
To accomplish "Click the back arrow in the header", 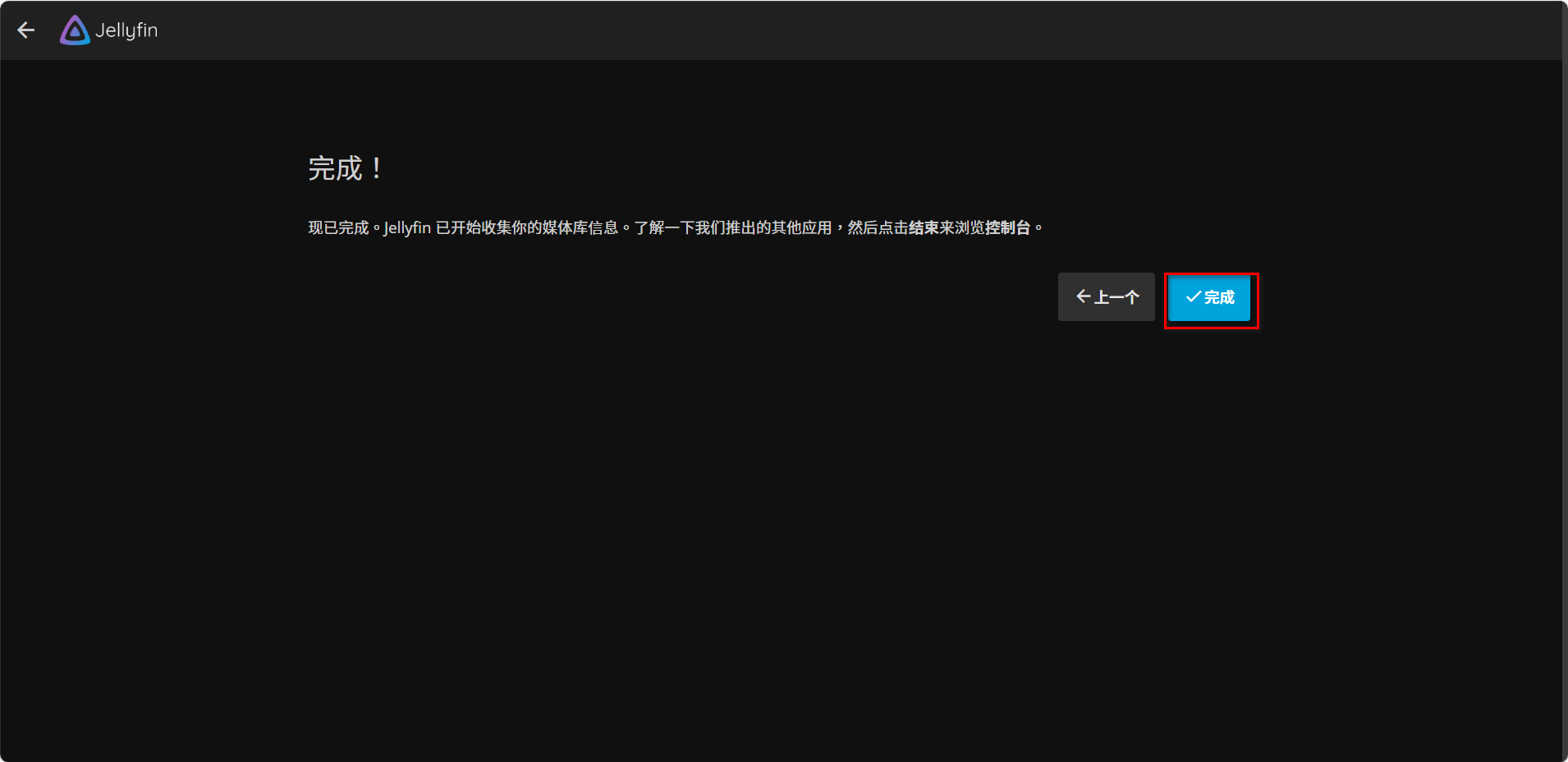I will tap(26, 30).
